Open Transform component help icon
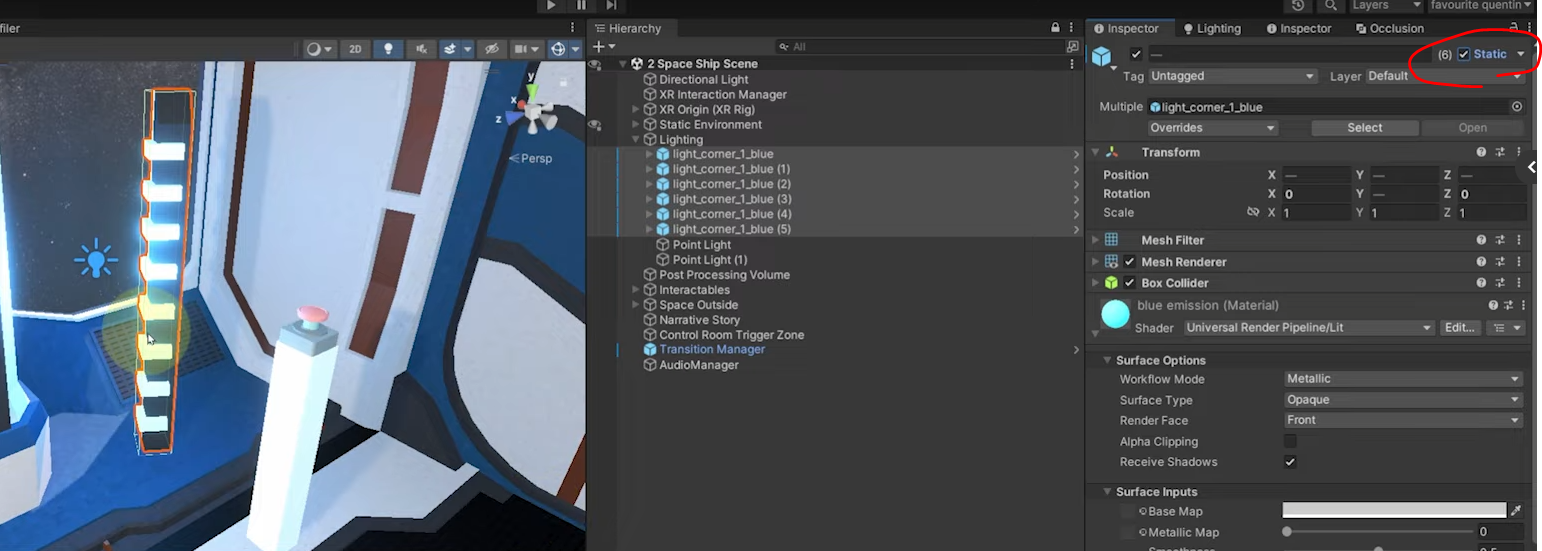The width and height of the screenshot is (1542, 551). 1482,153
